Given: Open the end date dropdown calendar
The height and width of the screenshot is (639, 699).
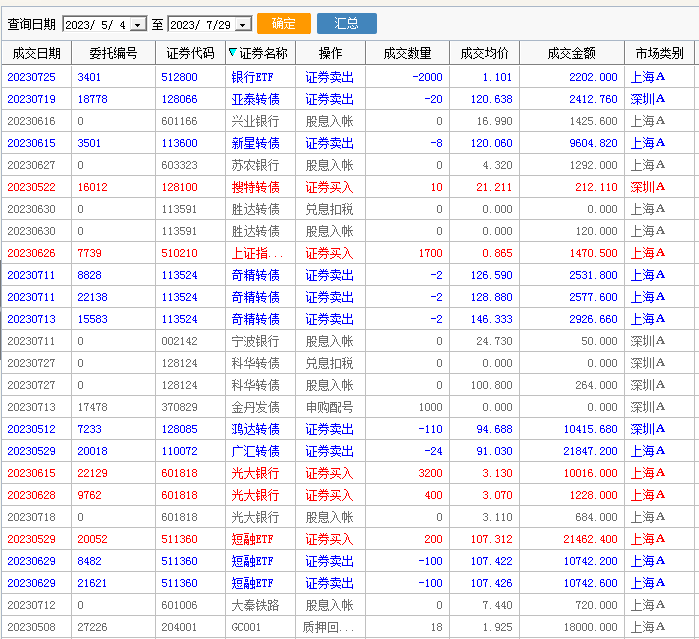Looking at the screenshot, I should (x=243, y=25).
